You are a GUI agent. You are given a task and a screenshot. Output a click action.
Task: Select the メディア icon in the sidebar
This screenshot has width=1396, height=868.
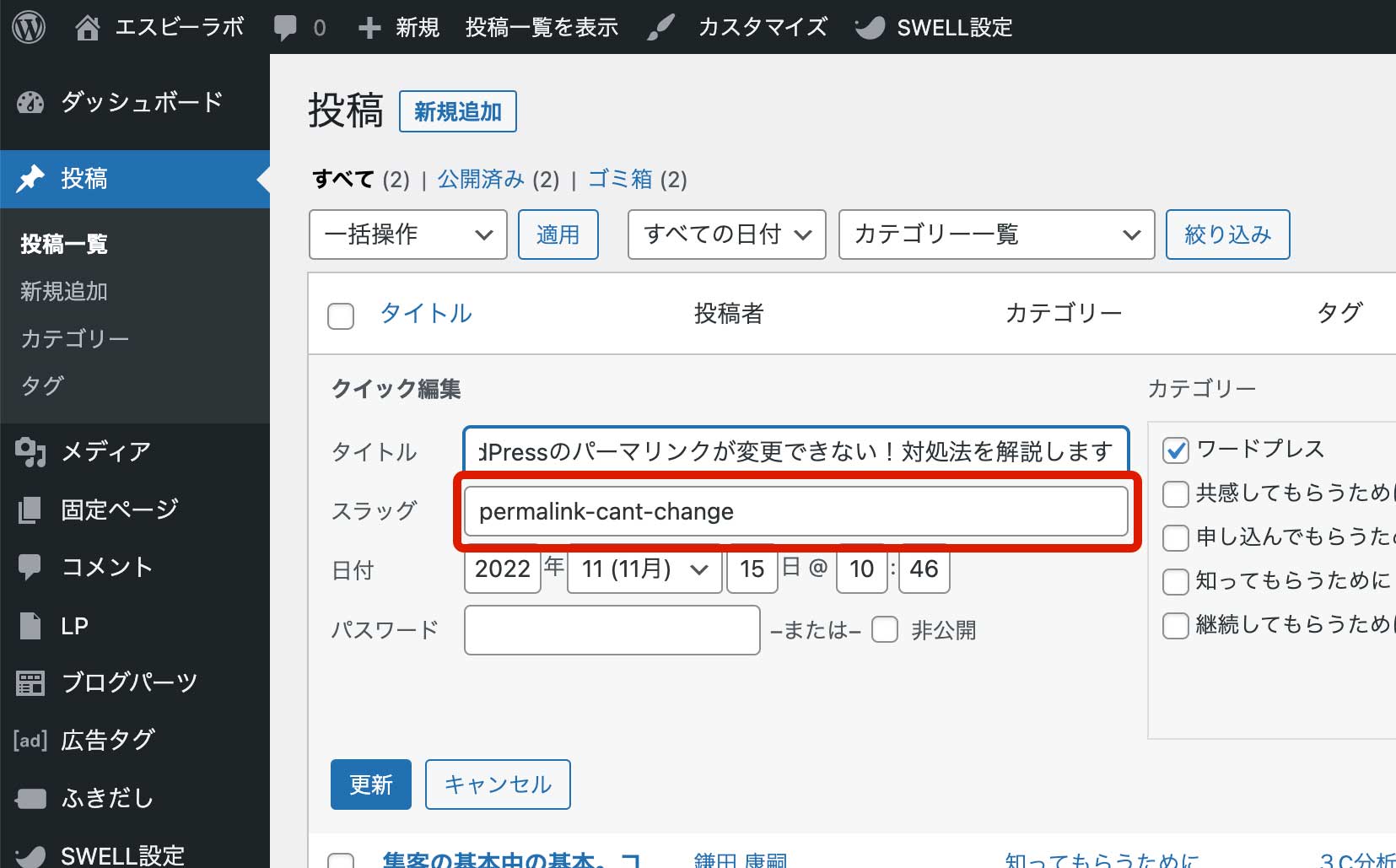[30, 451]
